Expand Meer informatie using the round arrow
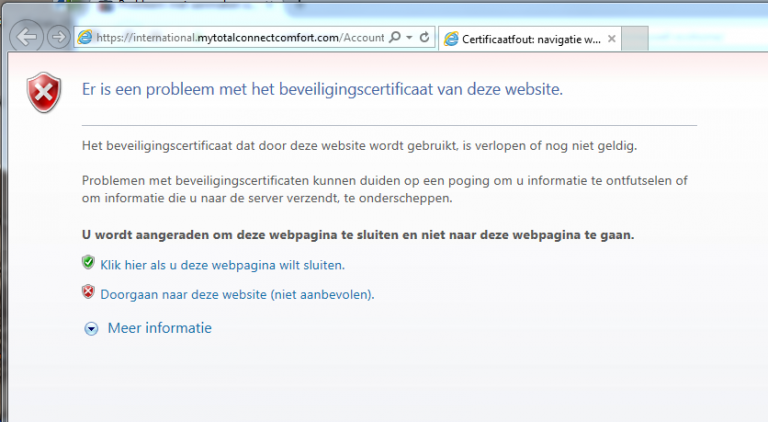768x422 pixels. tap(91, 328)
